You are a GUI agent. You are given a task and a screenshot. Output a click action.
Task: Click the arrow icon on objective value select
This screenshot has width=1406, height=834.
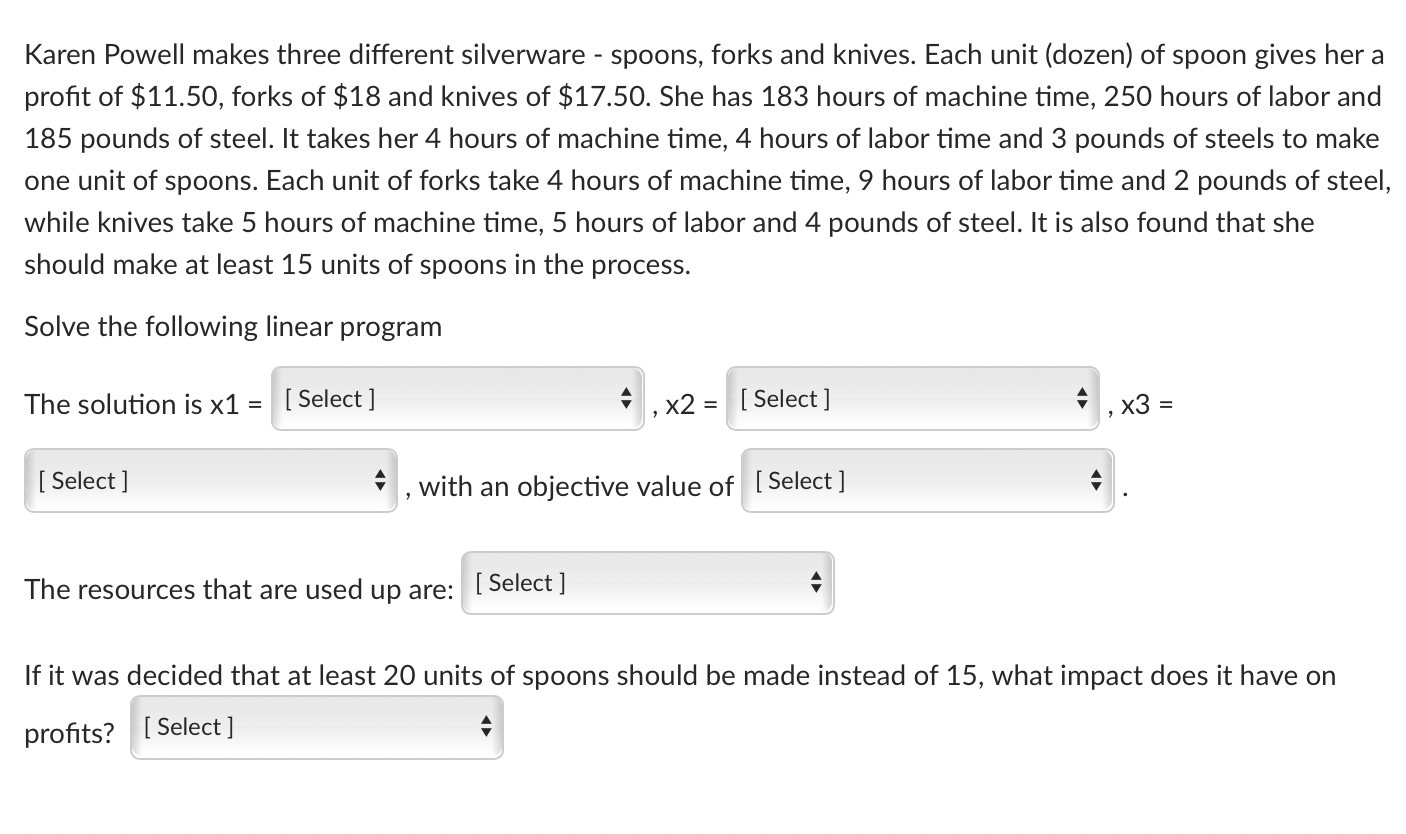pos(1097,481)
